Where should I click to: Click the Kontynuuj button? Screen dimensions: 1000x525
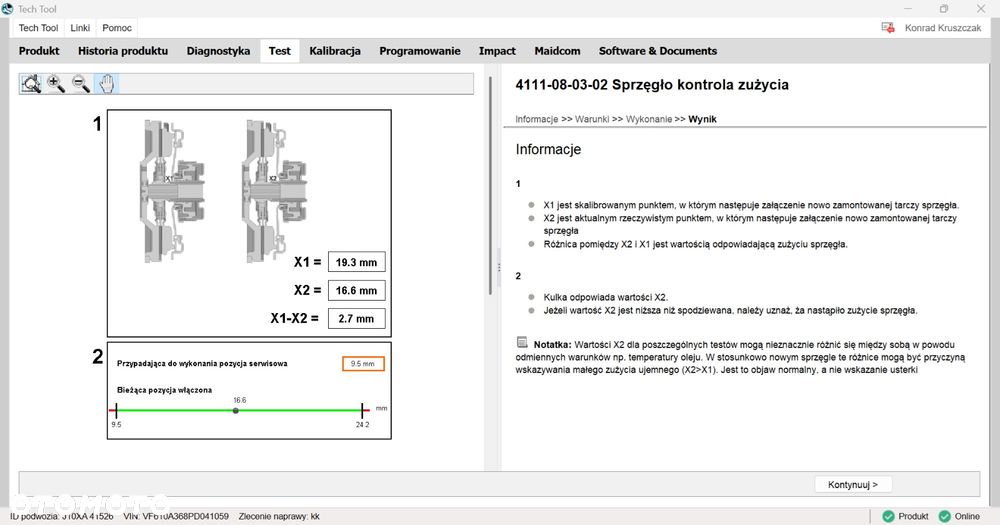tap(853, 485)
